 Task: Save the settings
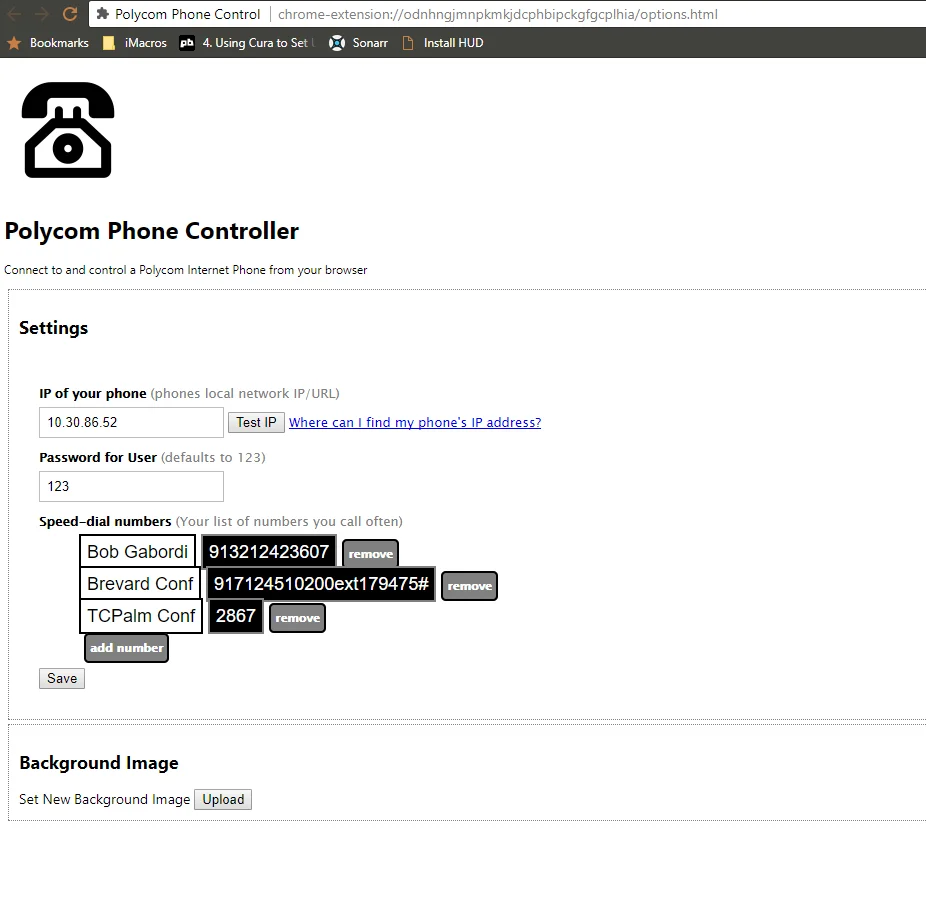pyautogui.click(x=62, y=678)
